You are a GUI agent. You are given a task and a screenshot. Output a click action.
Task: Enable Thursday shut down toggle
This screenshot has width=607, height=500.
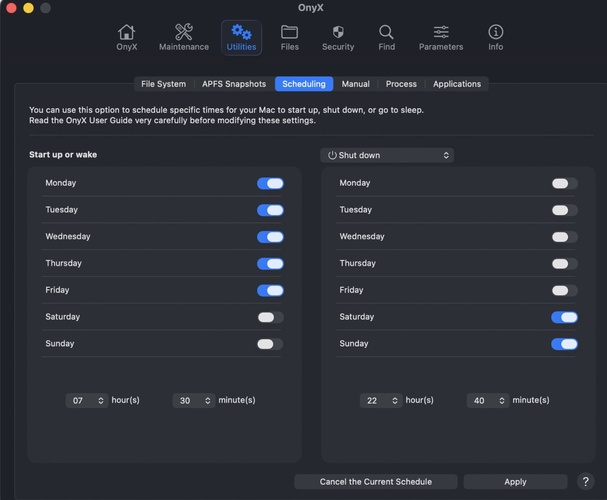pos(564,264)
